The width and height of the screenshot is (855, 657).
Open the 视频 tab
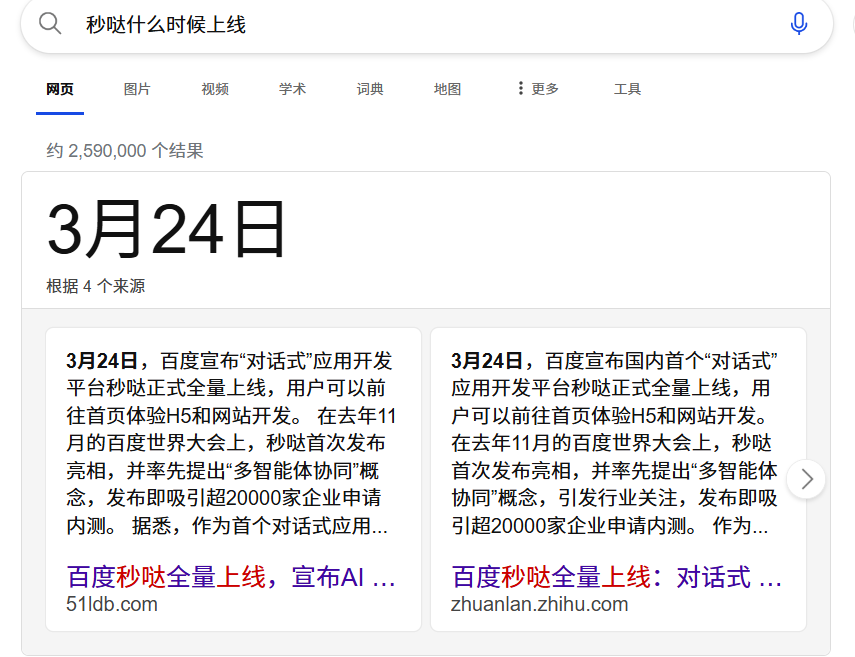coord(215,89)
